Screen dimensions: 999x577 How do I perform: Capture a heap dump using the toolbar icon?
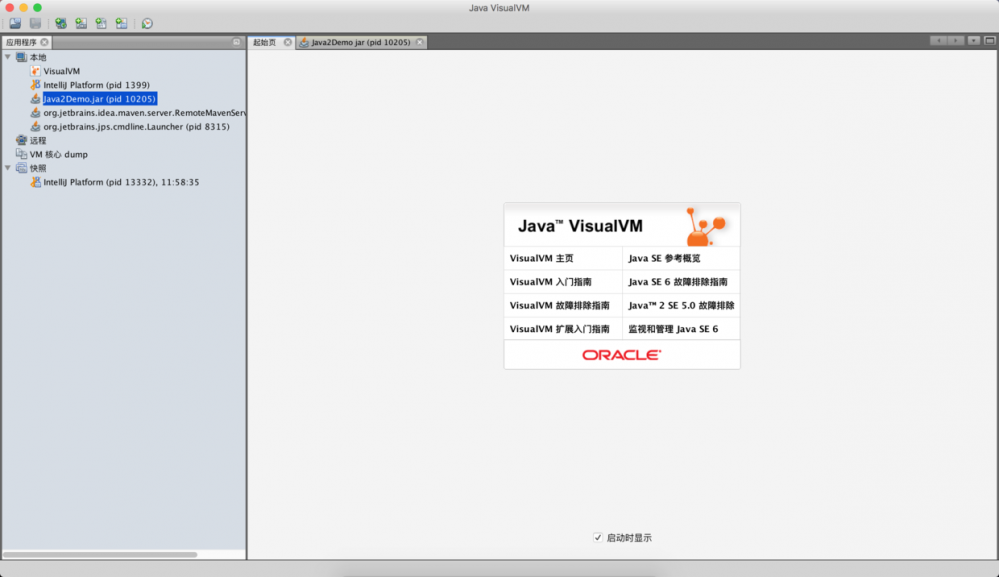79,22
